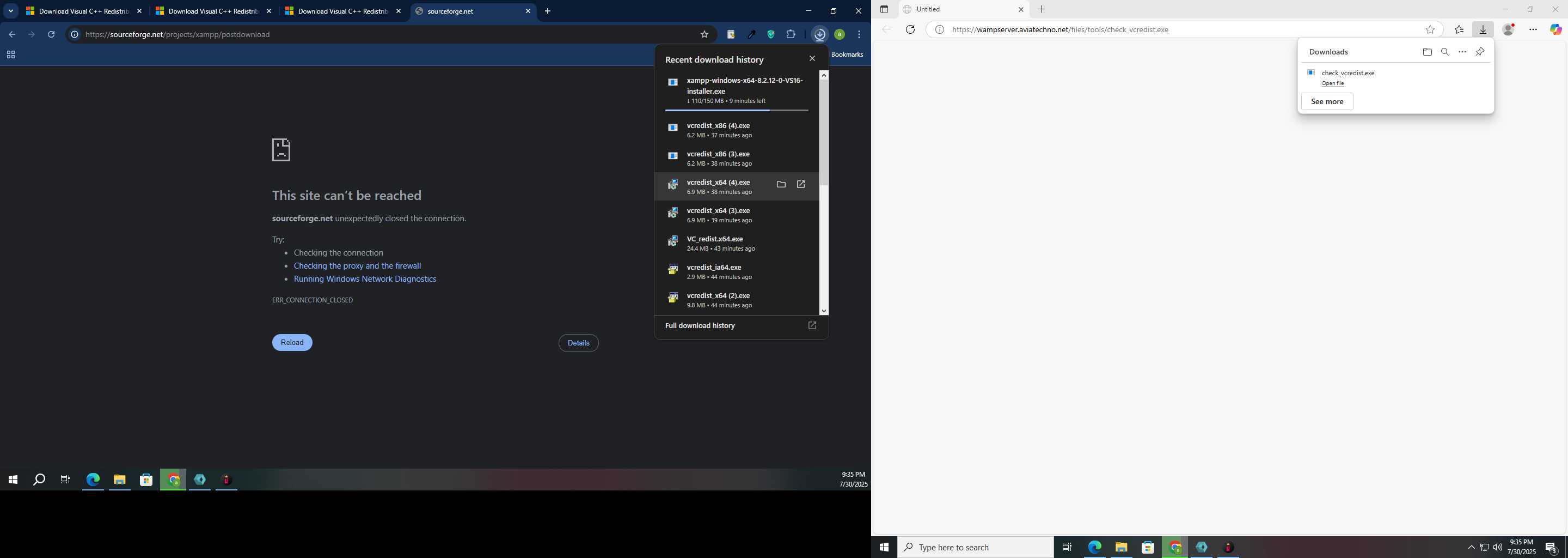This screenshot has height=558, width=1568.
Task: Open the volume icon in the system tray
Action: (1497, 547)
